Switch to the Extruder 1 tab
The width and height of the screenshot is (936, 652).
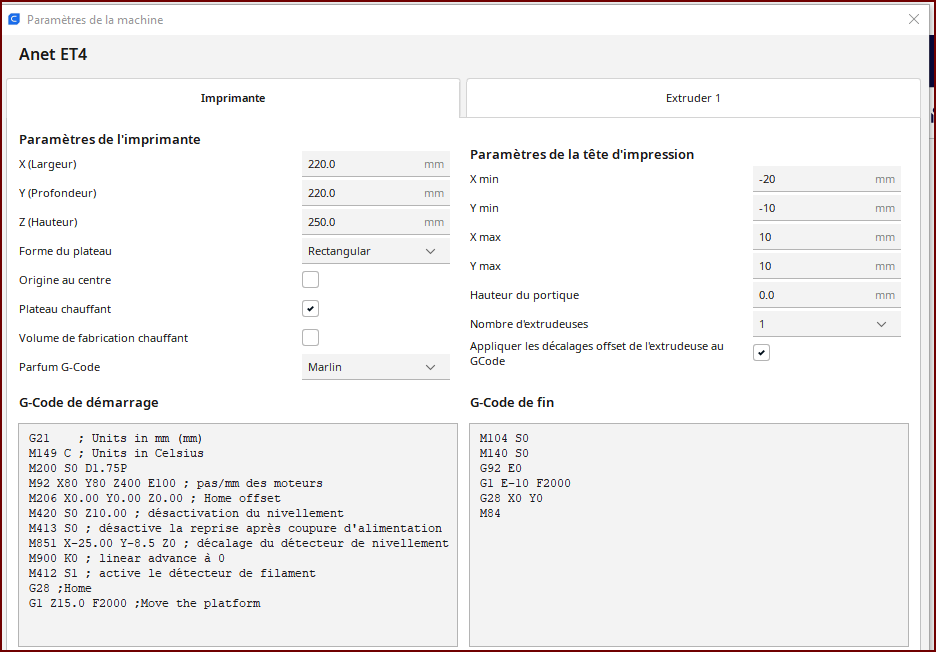click(693, 98)
